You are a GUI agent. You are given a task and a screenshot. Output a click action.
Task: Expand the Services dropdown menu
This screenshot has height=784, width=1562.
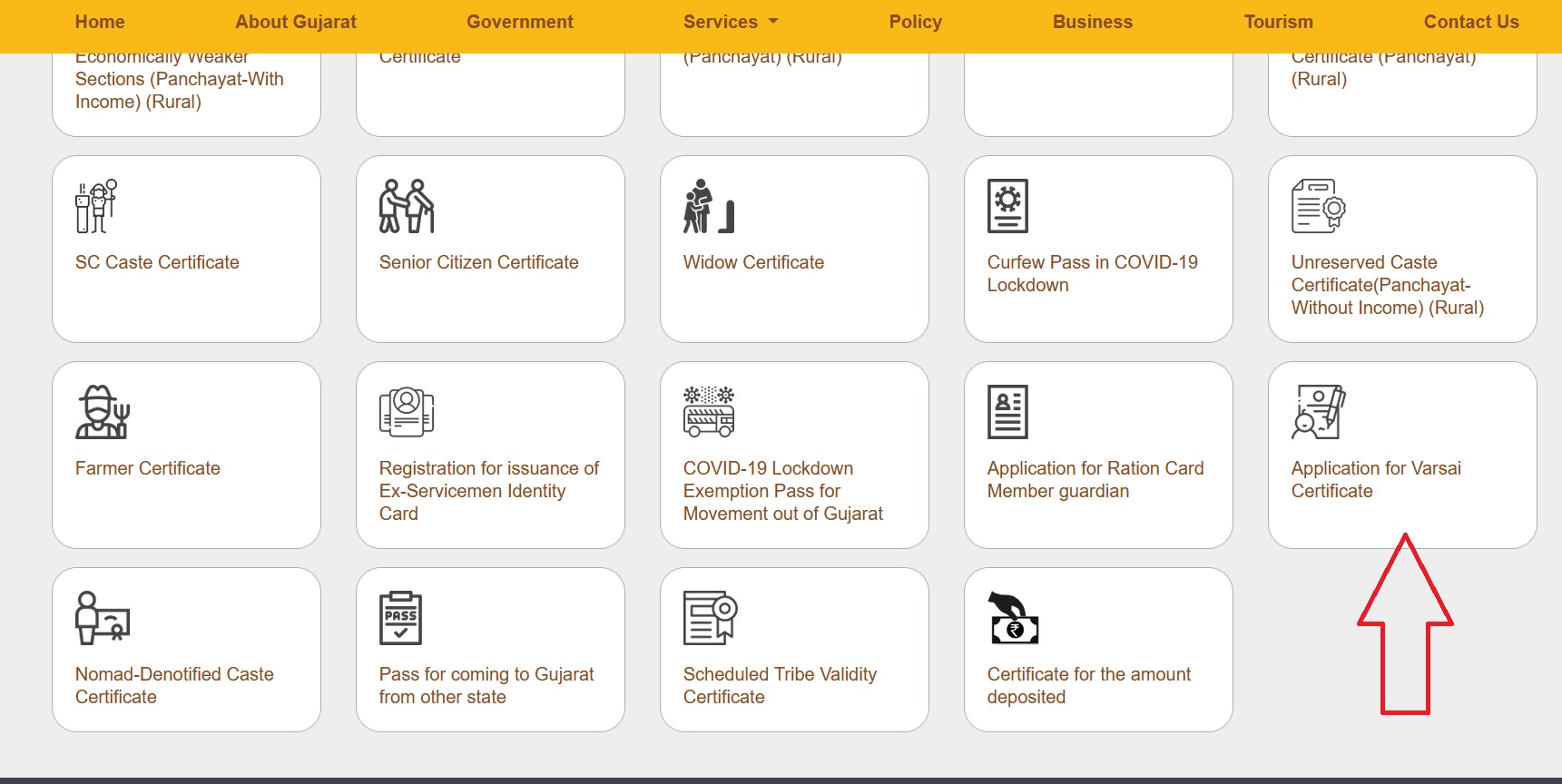coord(730,22)
